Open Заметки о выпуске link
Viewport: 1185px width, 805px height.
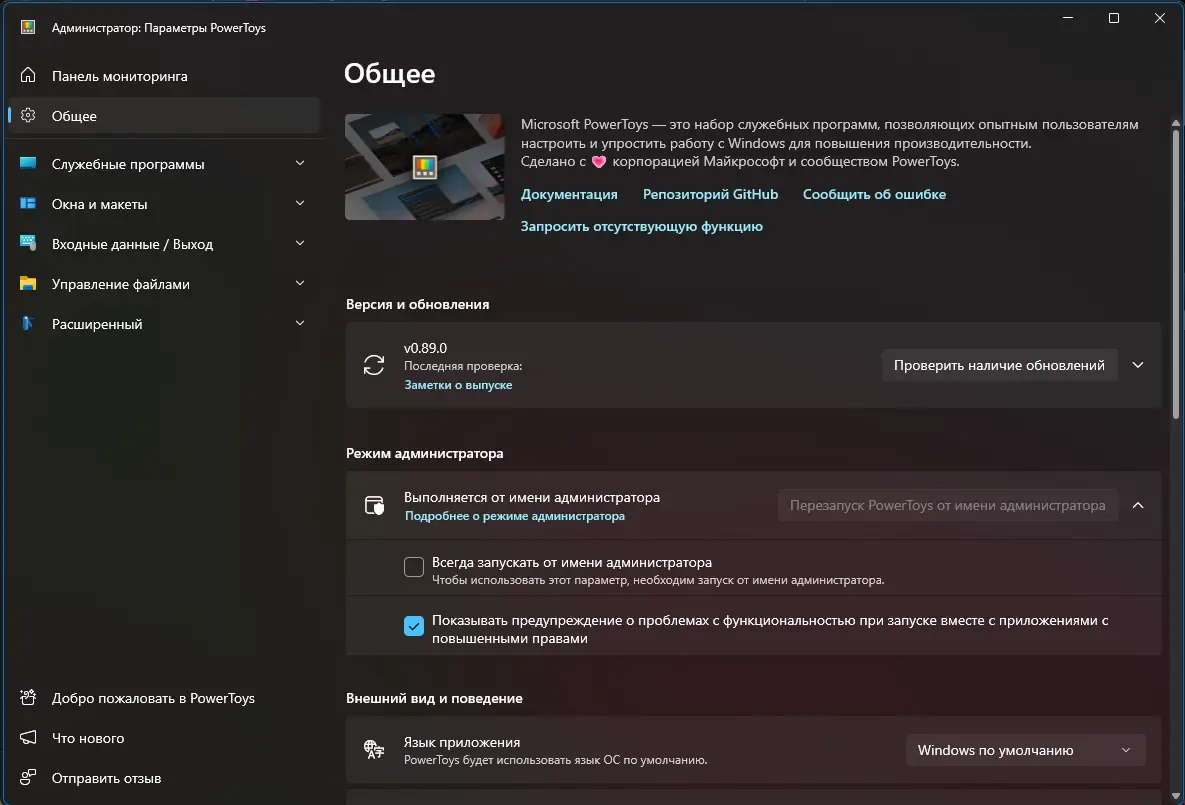point(458,385)
